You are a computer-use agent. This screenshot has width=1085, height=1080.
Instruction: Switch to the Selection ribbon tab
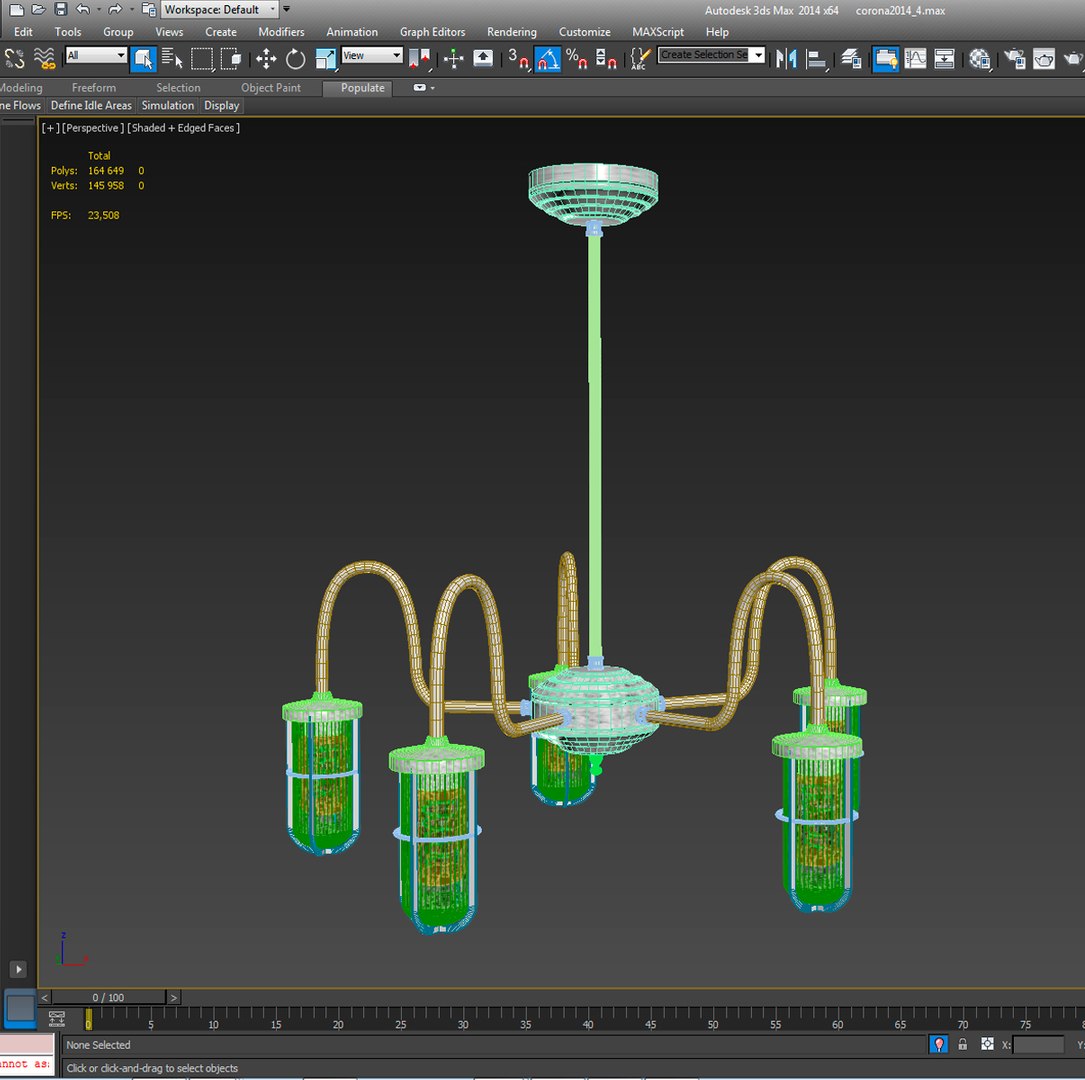click(x=178, y=88)
